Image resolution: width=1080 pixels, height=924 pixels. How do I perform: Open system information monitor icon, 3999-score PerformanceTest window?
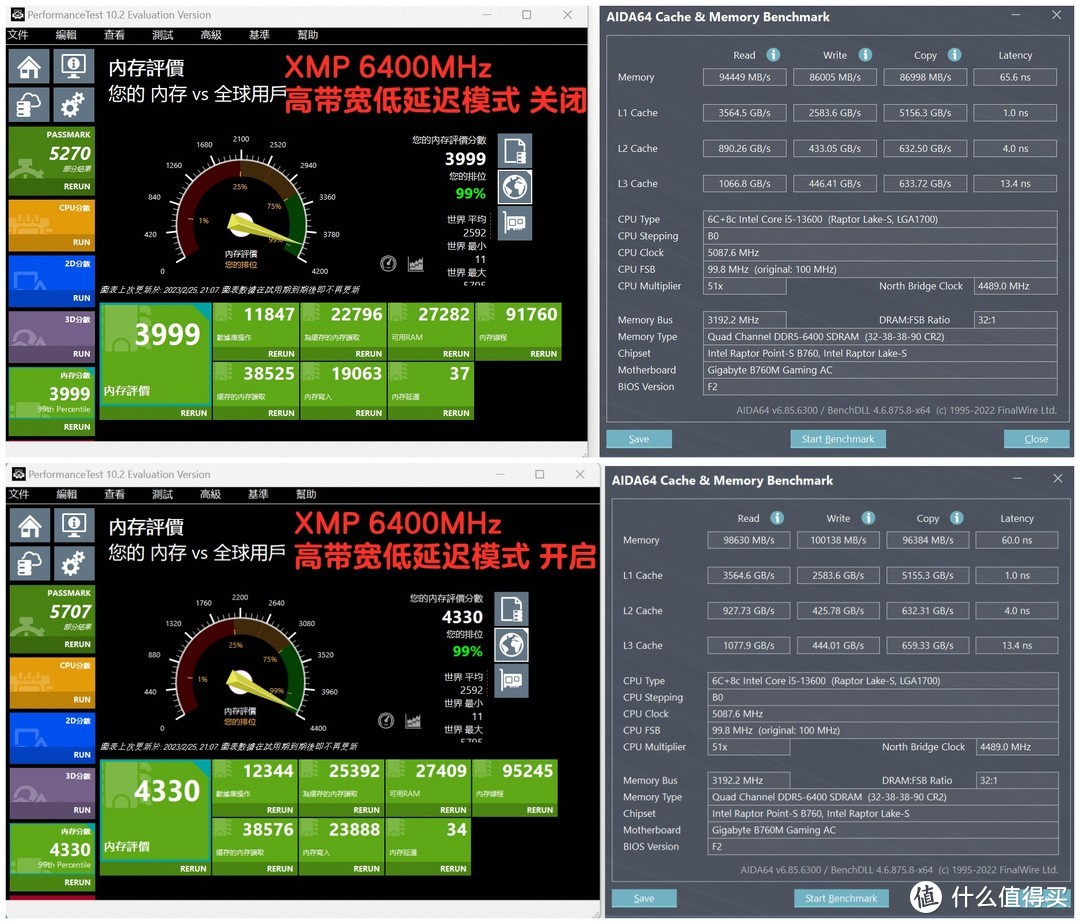point(73,67)
